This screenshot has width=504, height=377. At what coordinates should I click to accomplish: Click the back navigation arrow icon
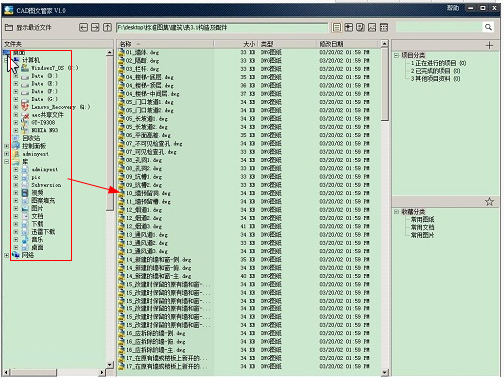(83, 27)
